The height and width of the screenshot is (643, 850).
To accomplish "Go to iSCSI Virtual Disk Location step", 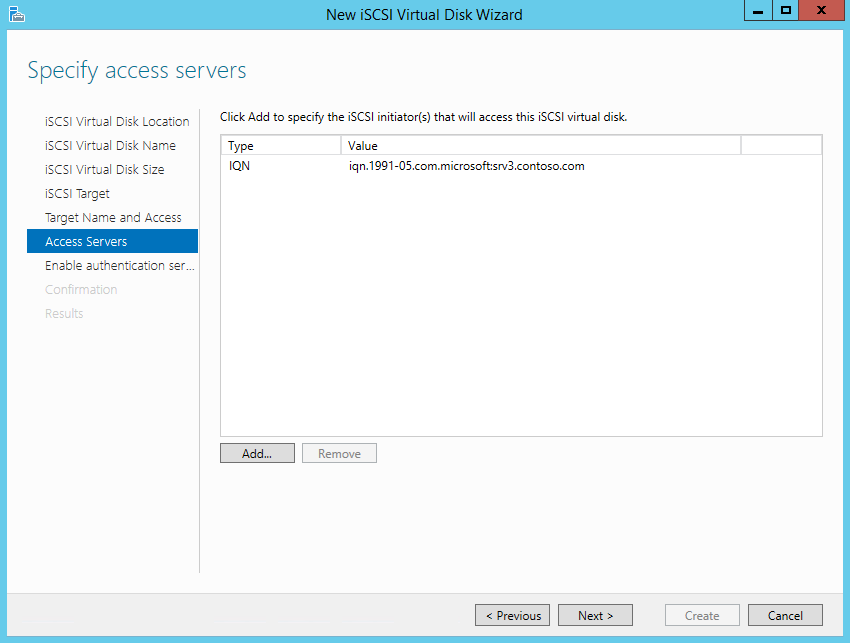I will (x=117, y=122).
